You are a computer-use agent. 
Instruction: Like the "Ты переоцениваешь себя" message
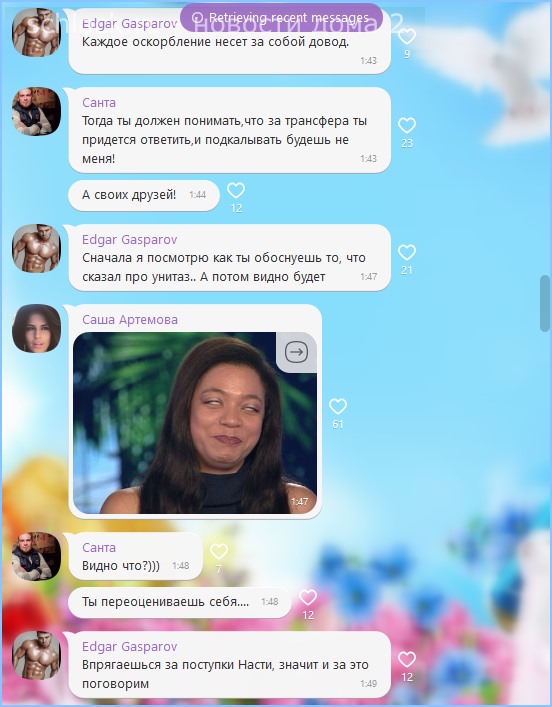308,597
